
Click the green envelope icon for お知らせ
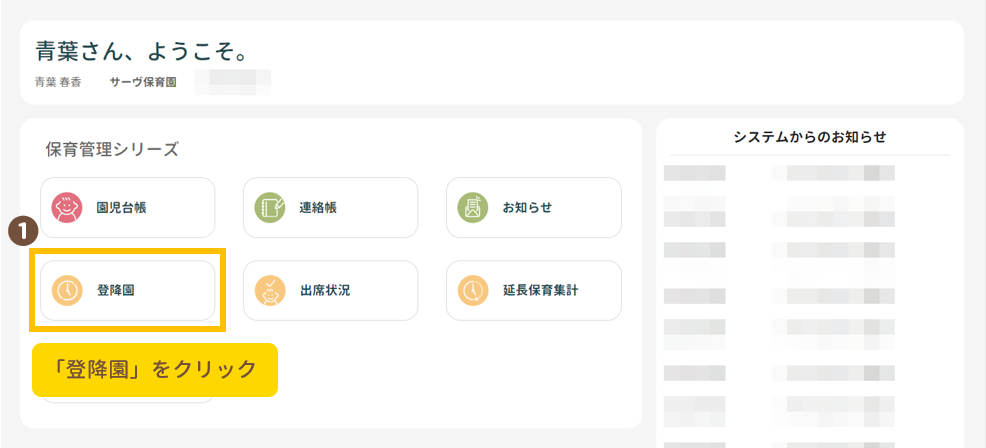click(472, 207)
